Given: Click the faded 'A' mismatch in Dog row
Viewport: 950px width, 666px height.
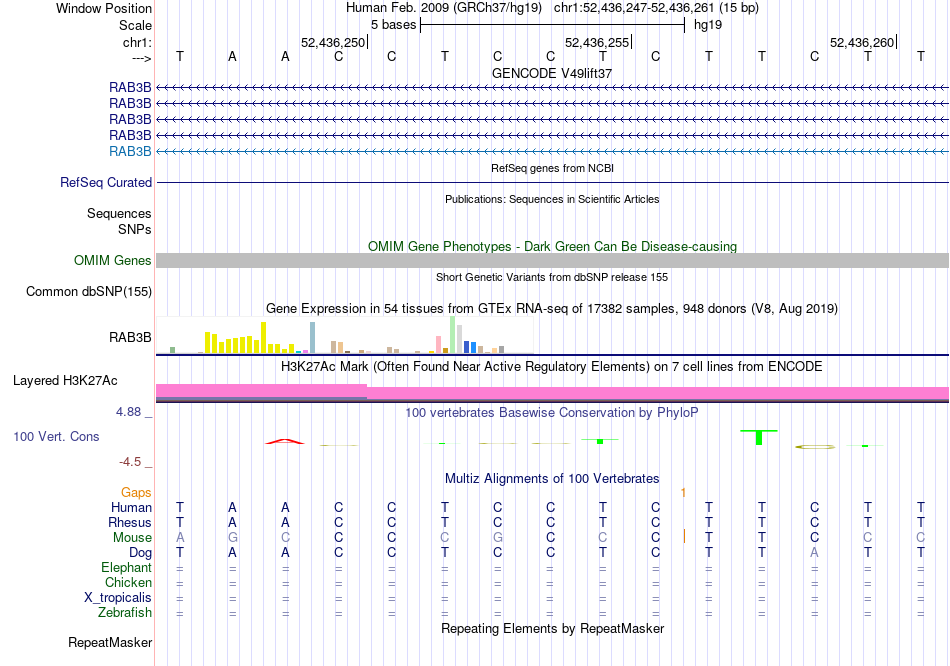Looking at the screenshot, I should (x=814, y=553).
